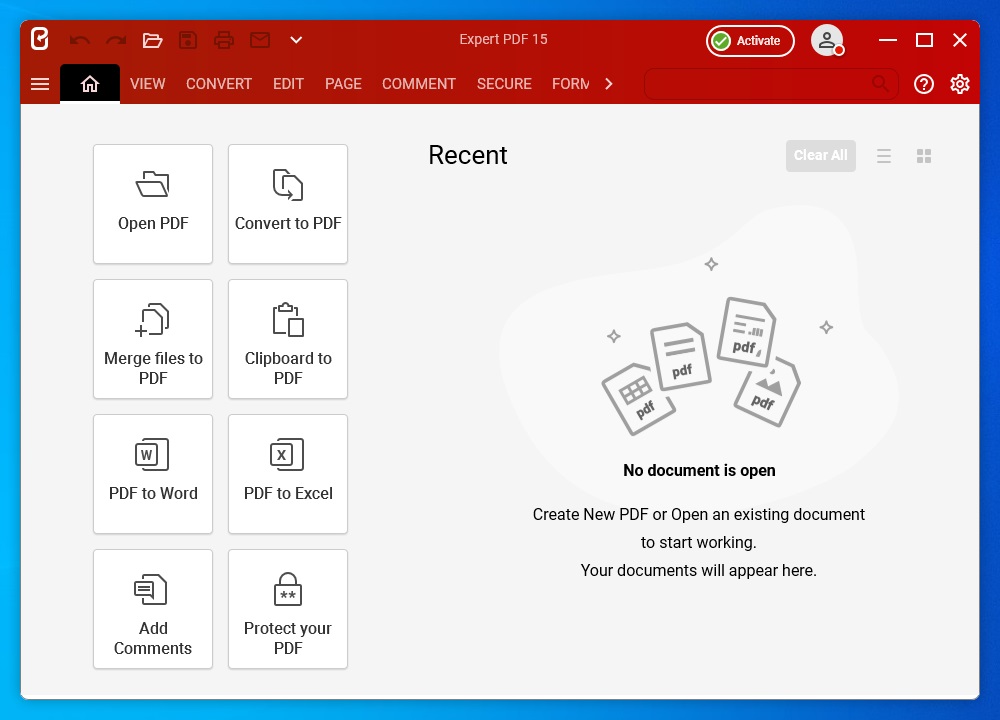Click the Add Comments tile
The image size is (1000, 720).
(153, 610)
